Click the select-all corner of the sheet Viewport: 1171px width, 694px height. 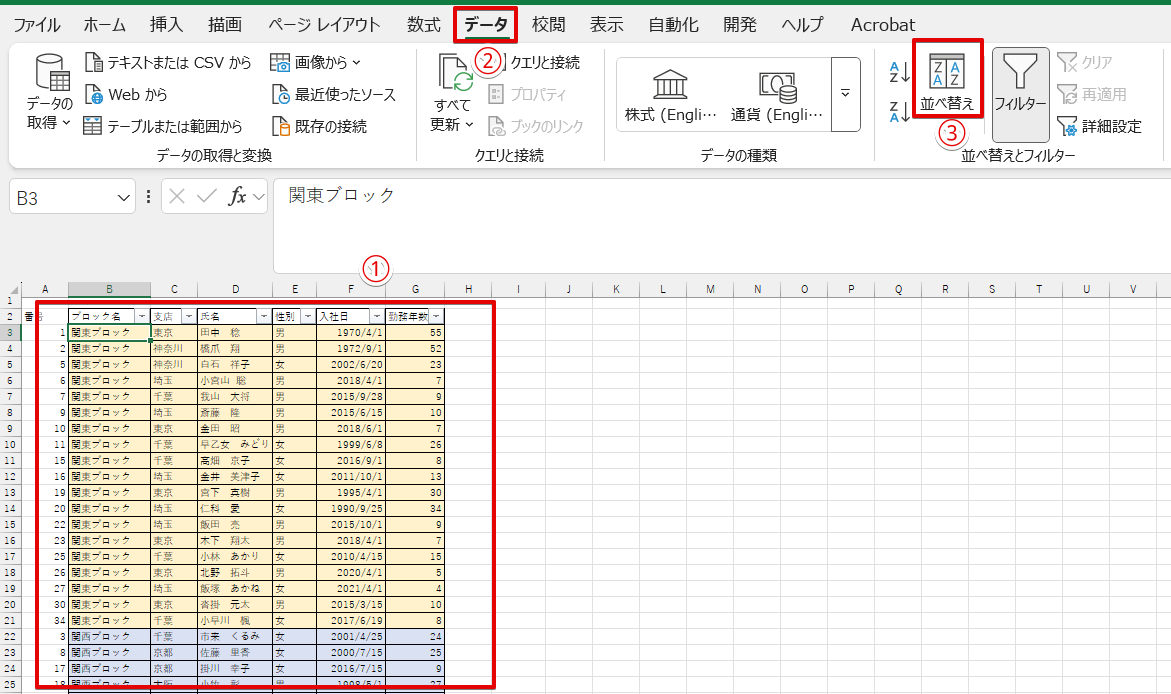(13, 290)
